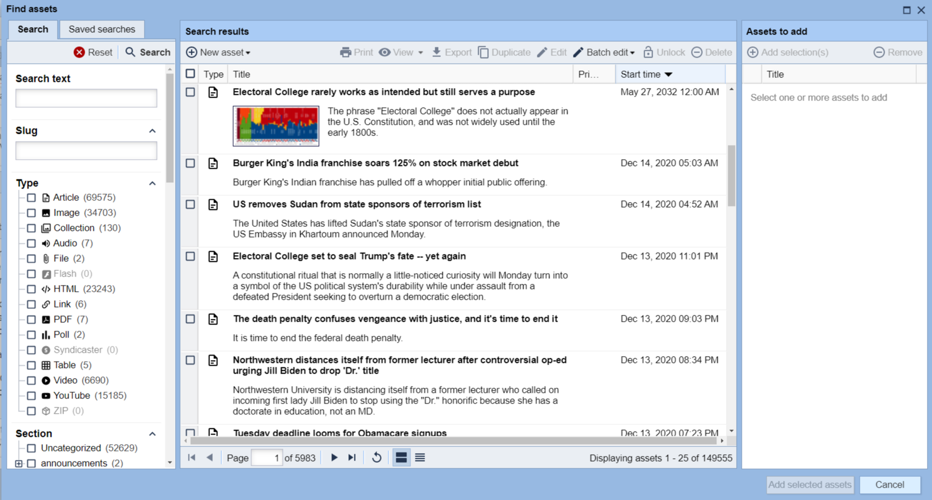Click the results vertical scrollbar
Viewport: 932px width, 500px height.
point(731,175)
